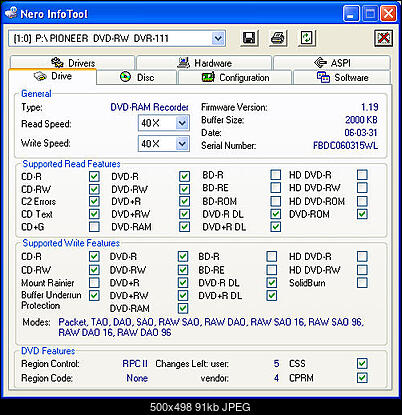Click serial number FBDC060315WL

345,146
